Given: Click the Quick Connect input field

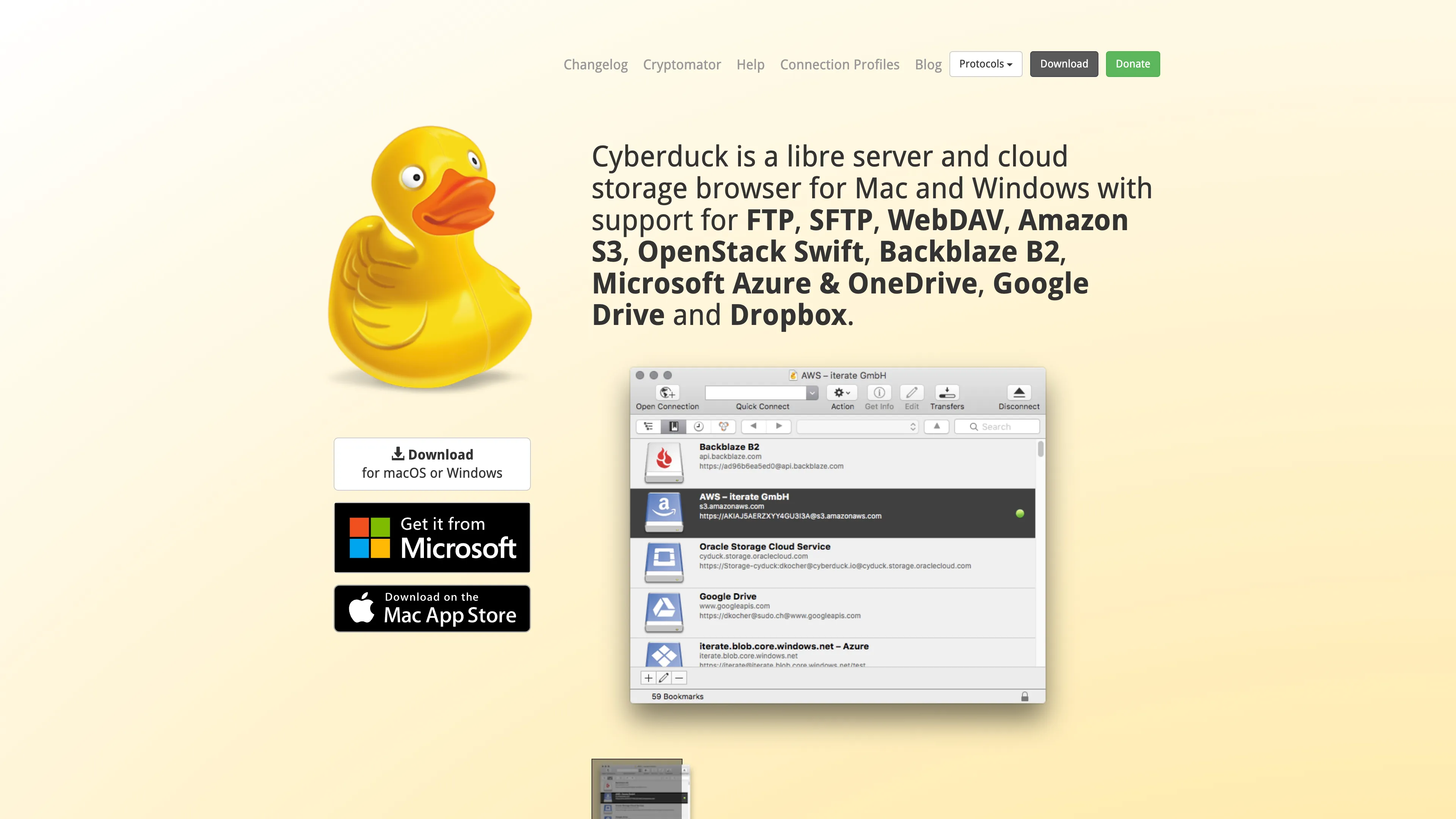Looking at the screenshot, I should click(x=756, y=392).
